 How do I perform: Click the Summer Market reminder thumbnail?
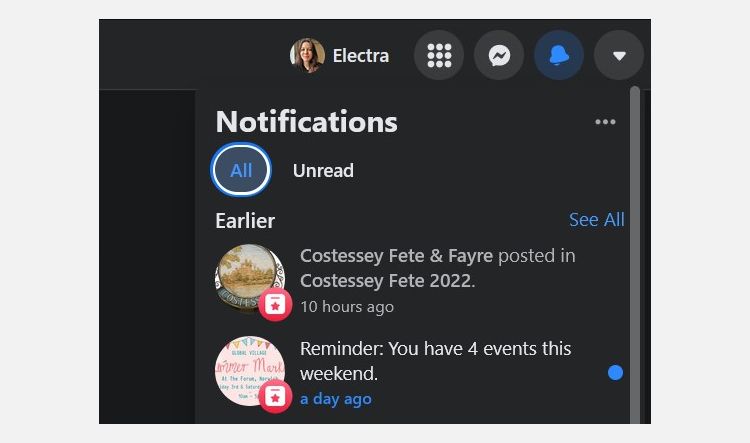[x=246, y=366]
